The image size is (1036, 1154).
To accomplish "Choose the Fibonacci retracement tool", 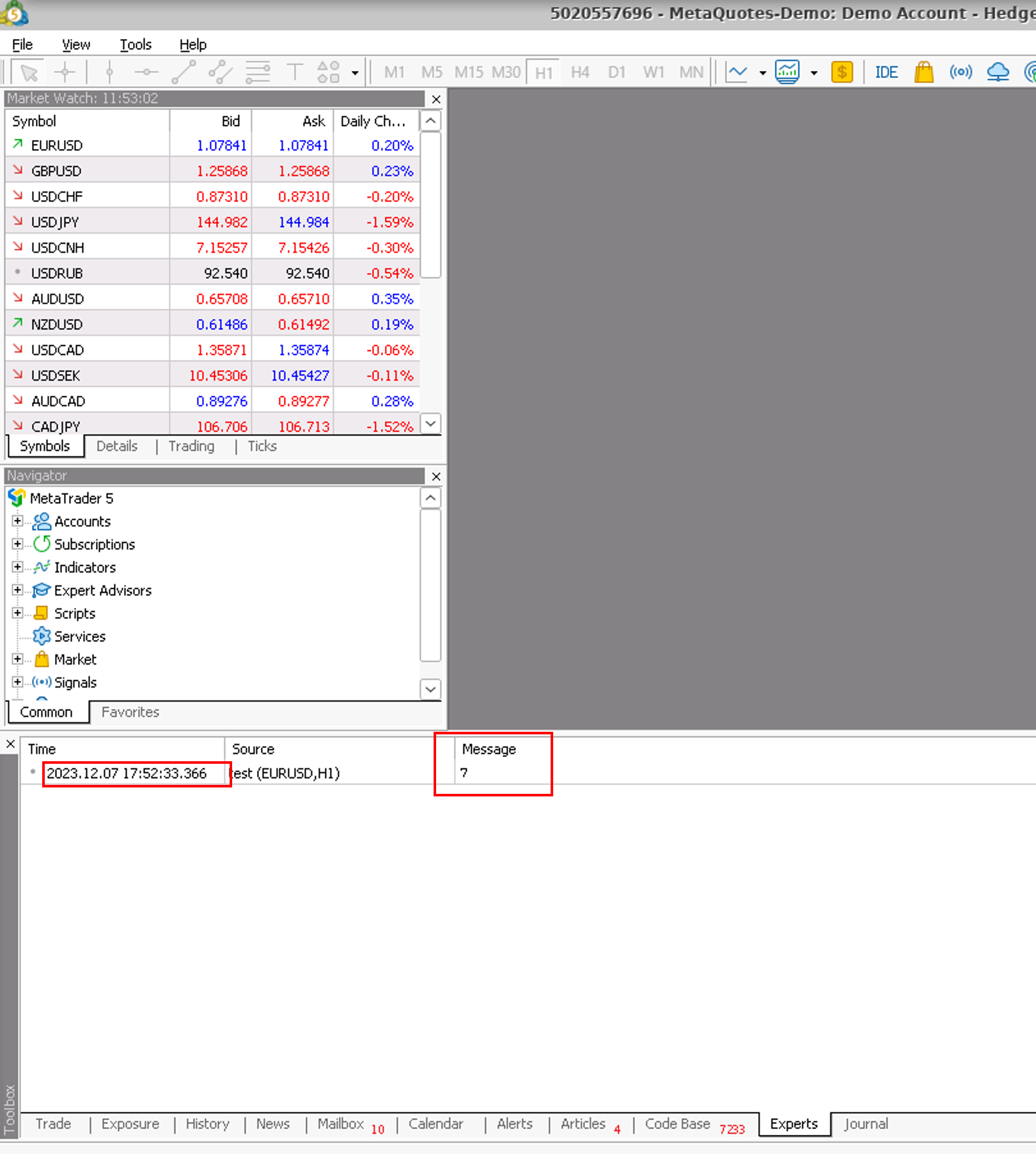I will (x=258, y=72).
